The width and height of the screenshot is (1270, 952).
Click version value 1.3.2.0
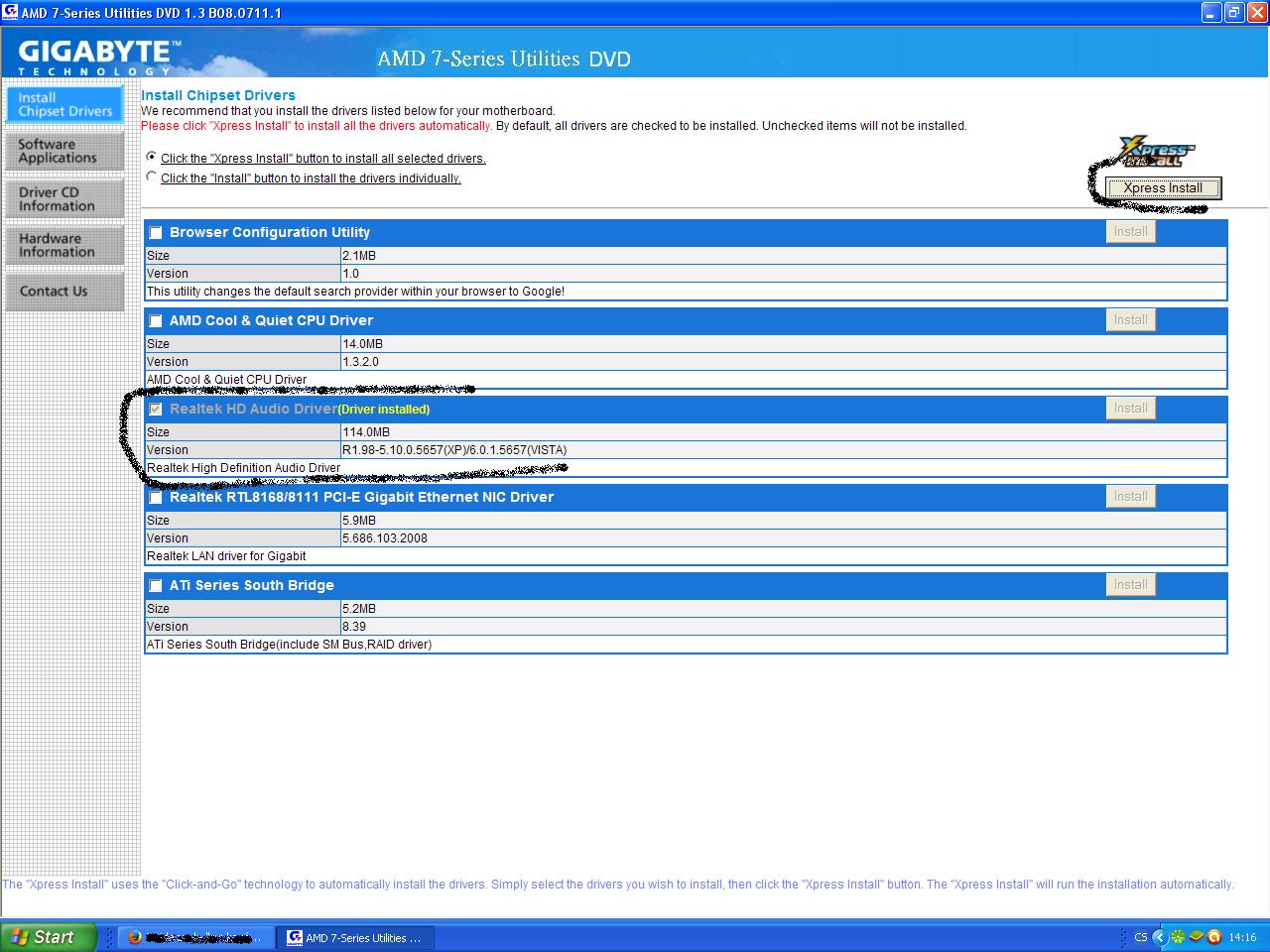click(360, 362)
